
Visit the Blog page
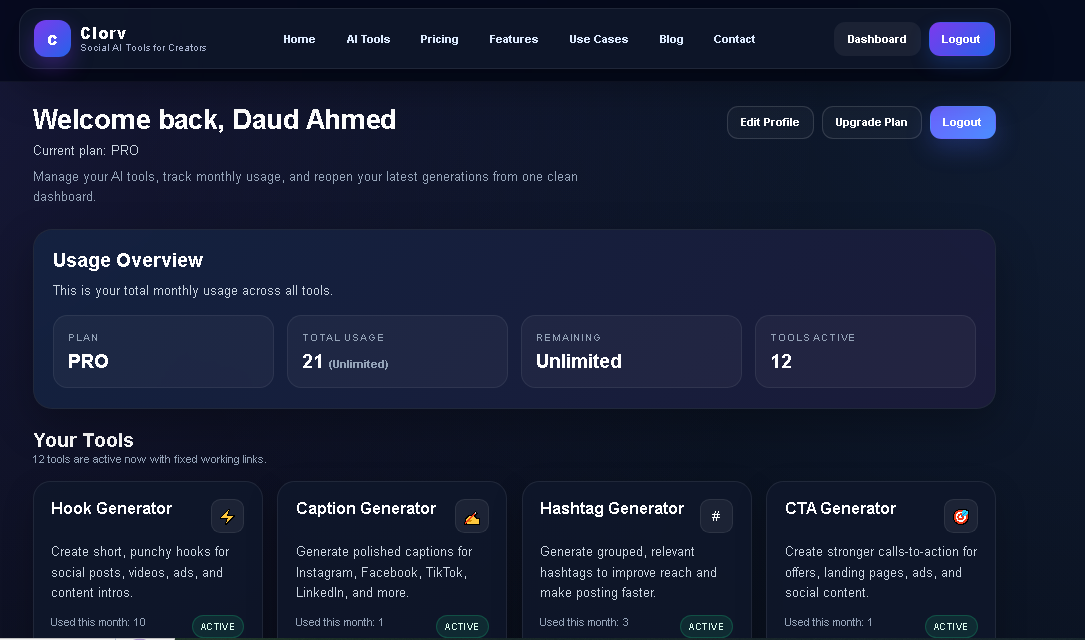click(671, 39)
